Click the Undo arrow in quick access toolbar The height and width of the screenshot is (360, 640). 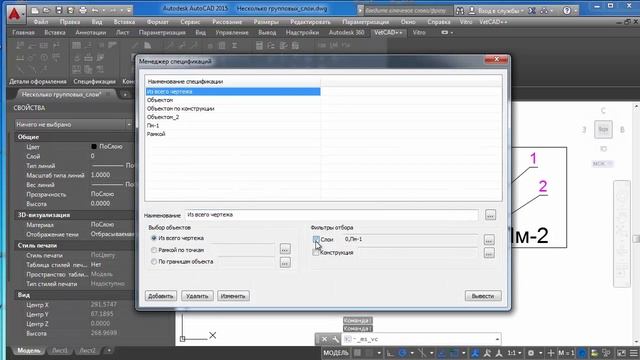(x=95, y=10)
